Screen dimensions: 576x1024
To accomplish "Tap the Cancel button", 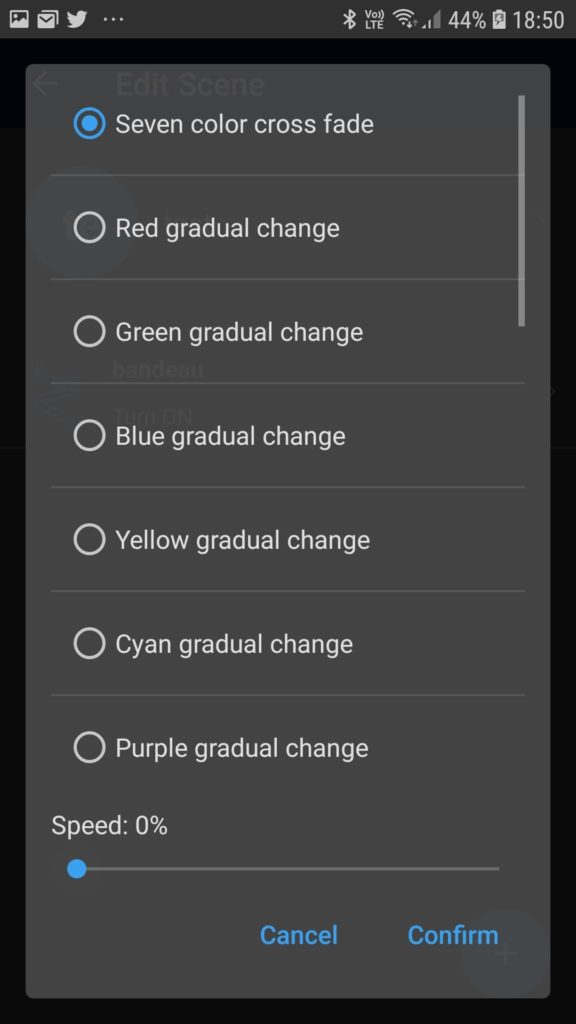I will point(298,935).
